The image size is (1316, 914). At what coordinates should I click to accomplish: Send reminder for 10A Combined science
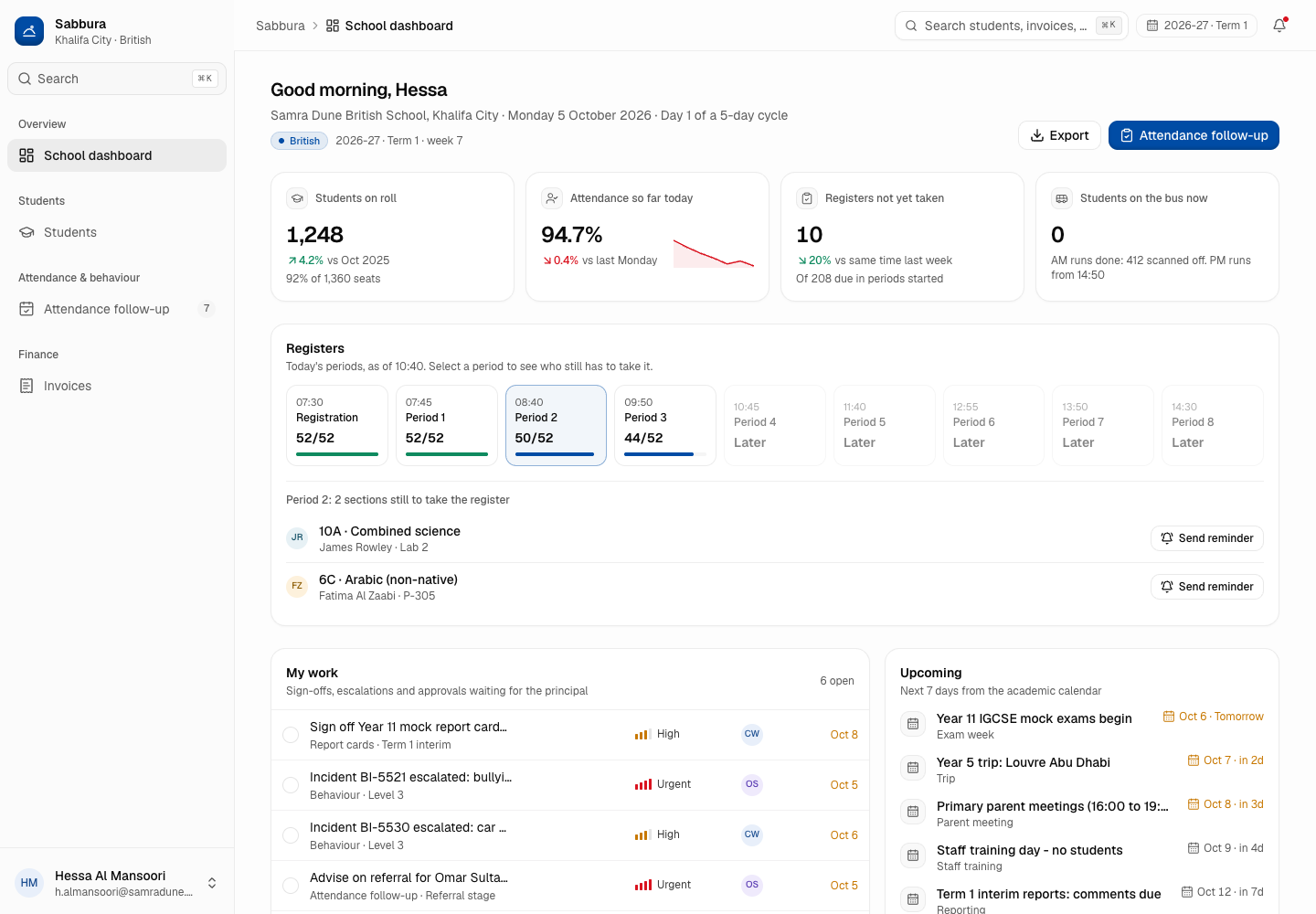[x=1207, y=538]
